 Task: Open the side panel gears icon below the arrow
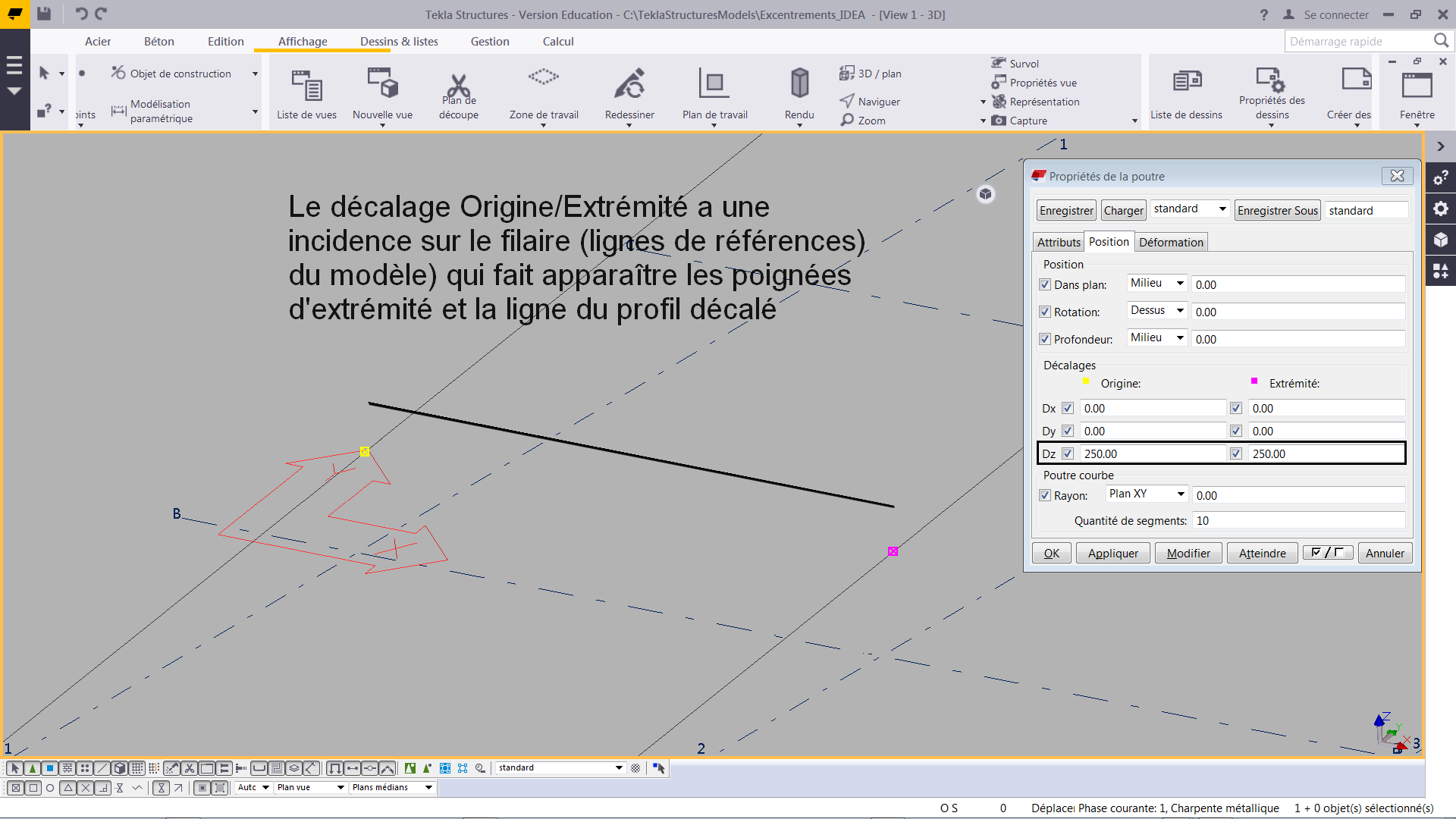(x=1441, y=178)
